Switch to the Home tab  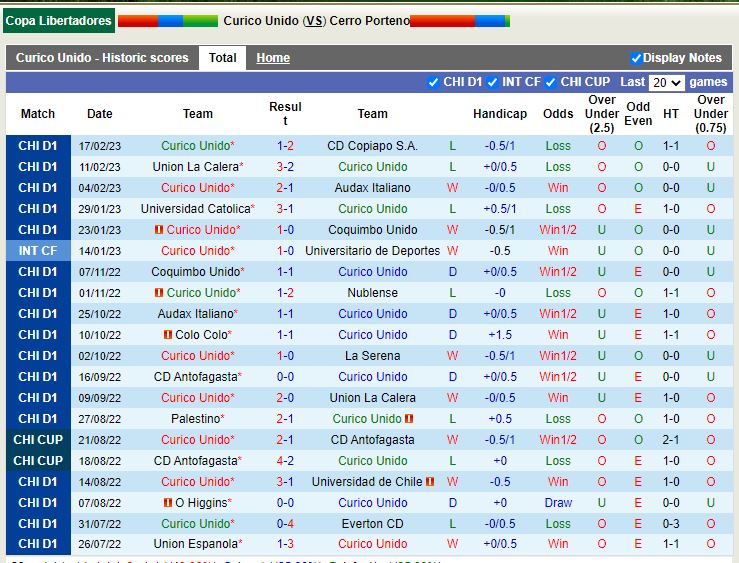pos(273,58)
